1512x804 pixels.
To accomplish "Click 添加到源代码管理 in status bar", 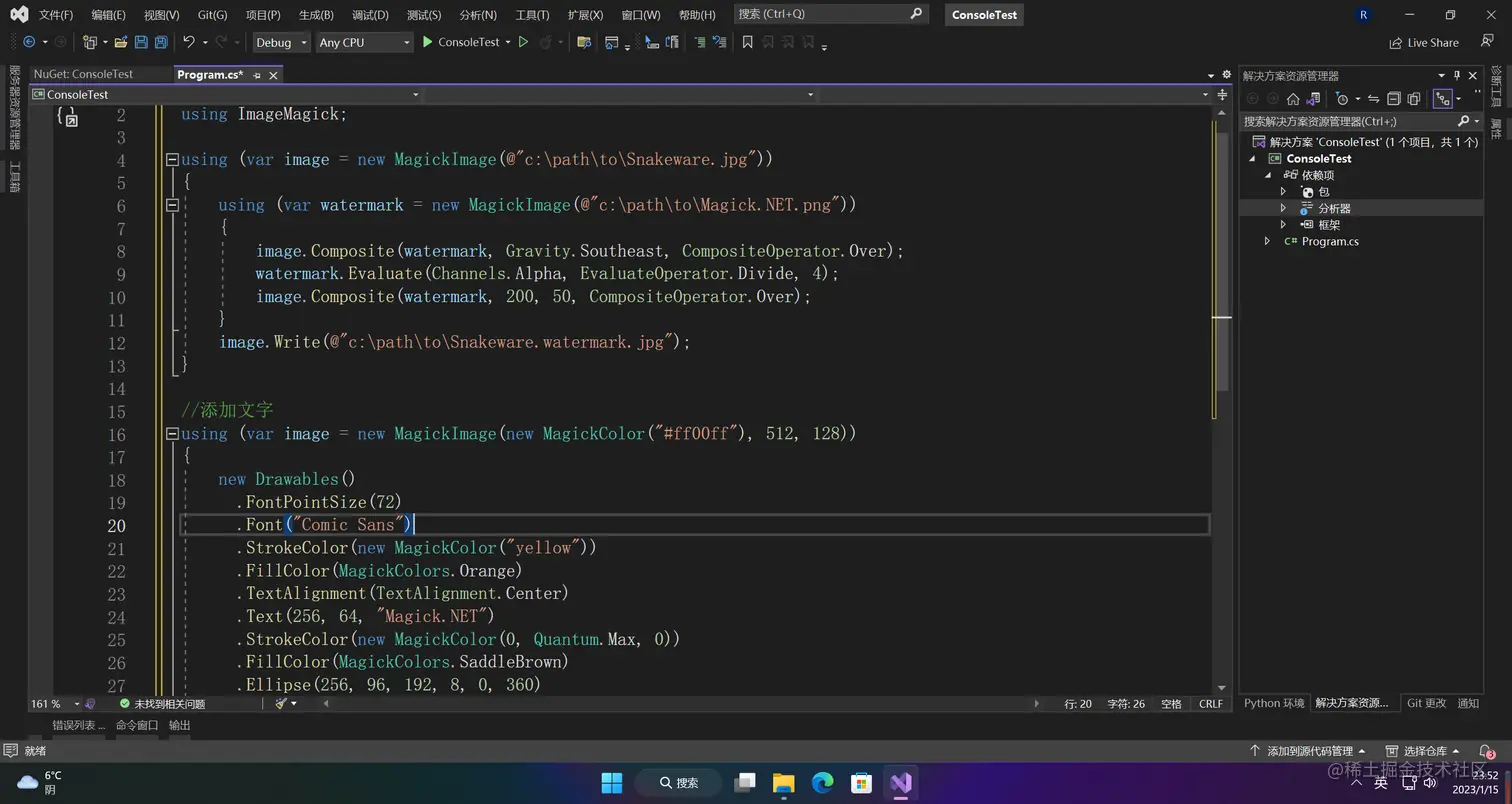I will click(1306, 751).
